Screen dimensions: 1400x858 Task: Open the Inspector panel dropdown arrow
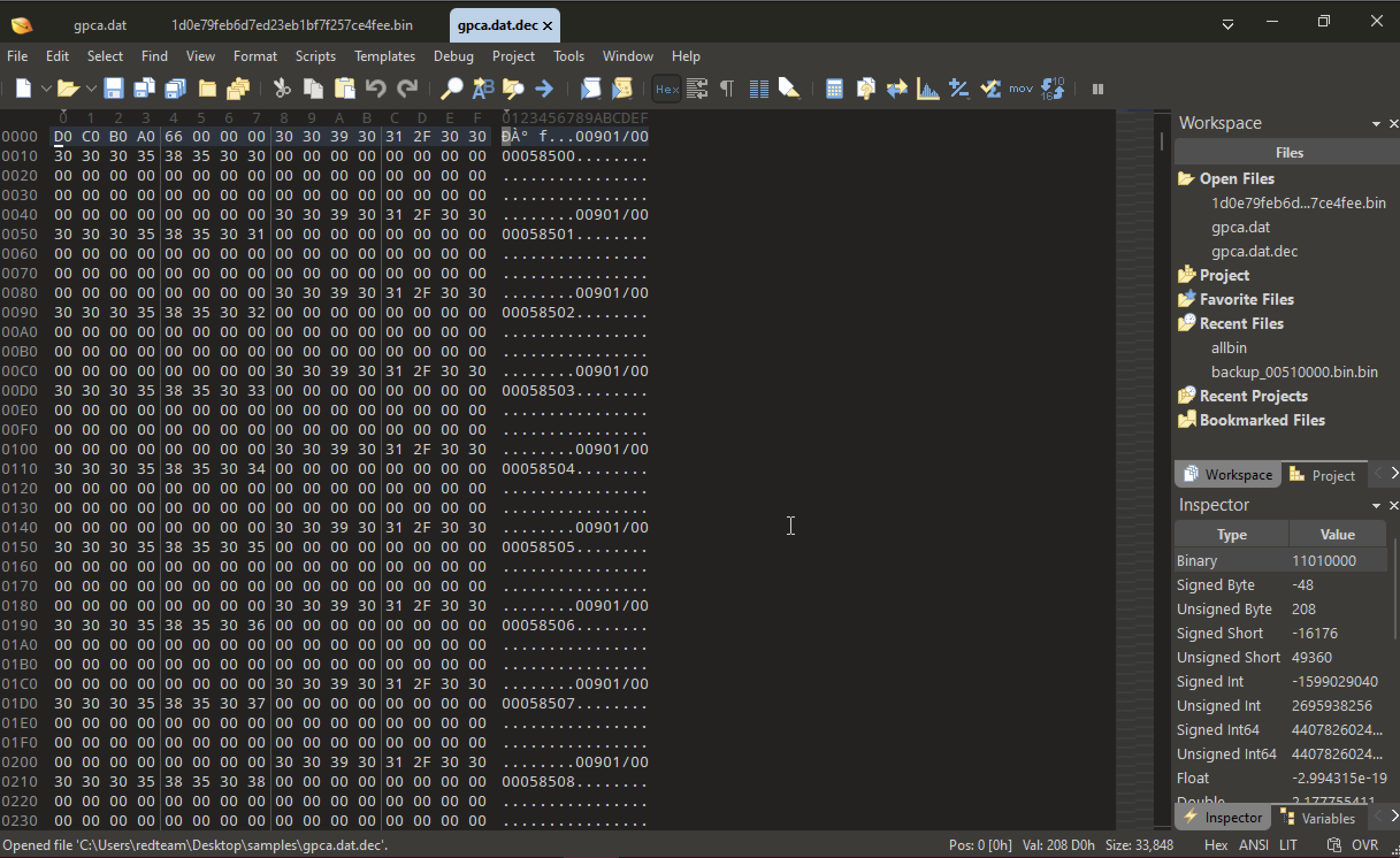tap(1376, 505)
